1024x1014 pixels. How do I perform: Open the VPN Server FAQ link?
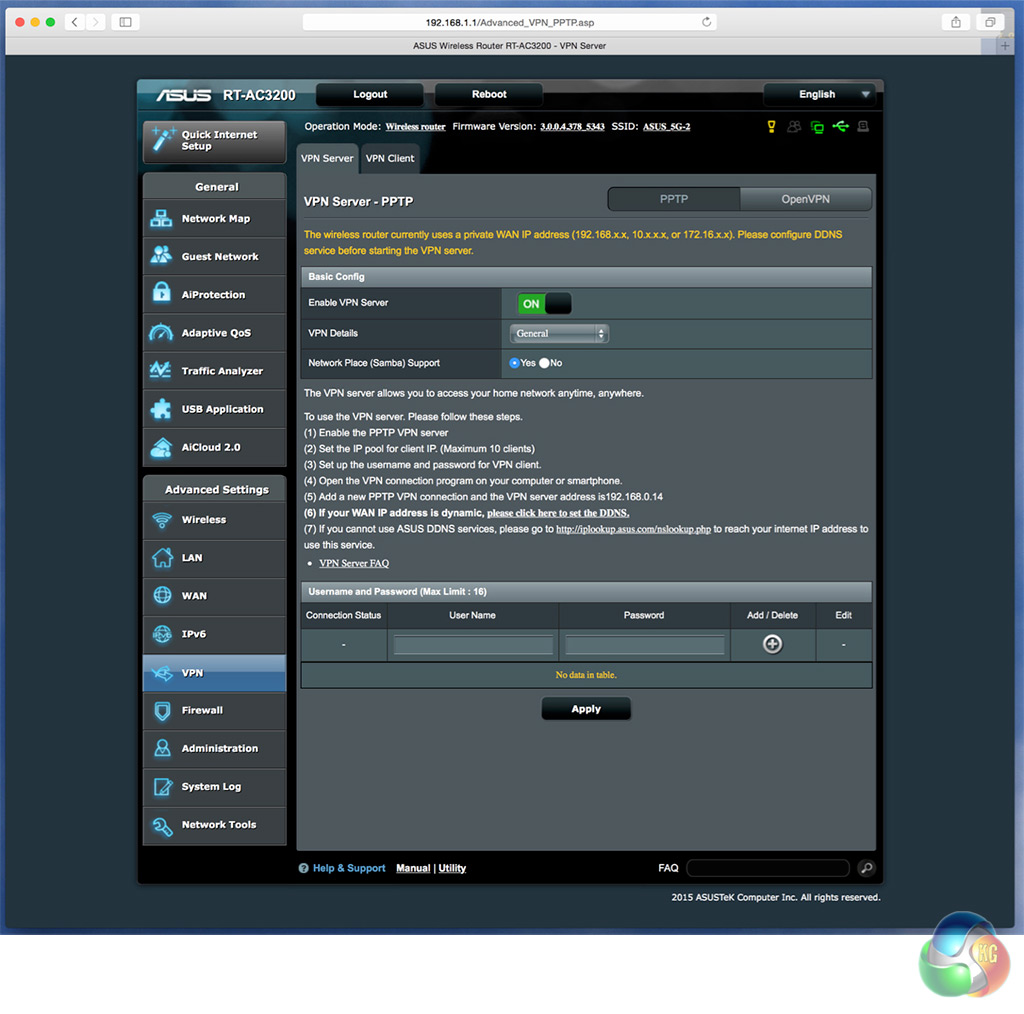(x=354, y=563)
